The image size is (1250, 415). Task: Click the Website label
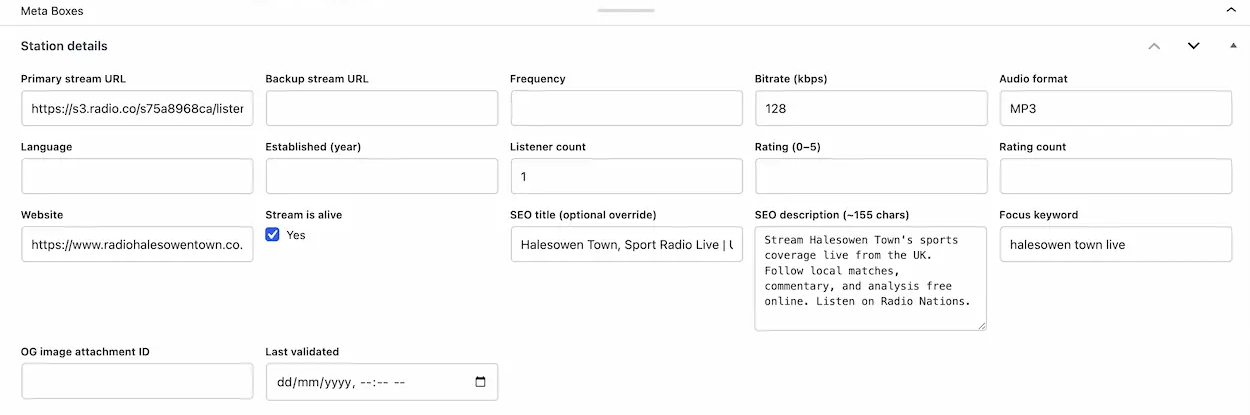tap(42, 215)
